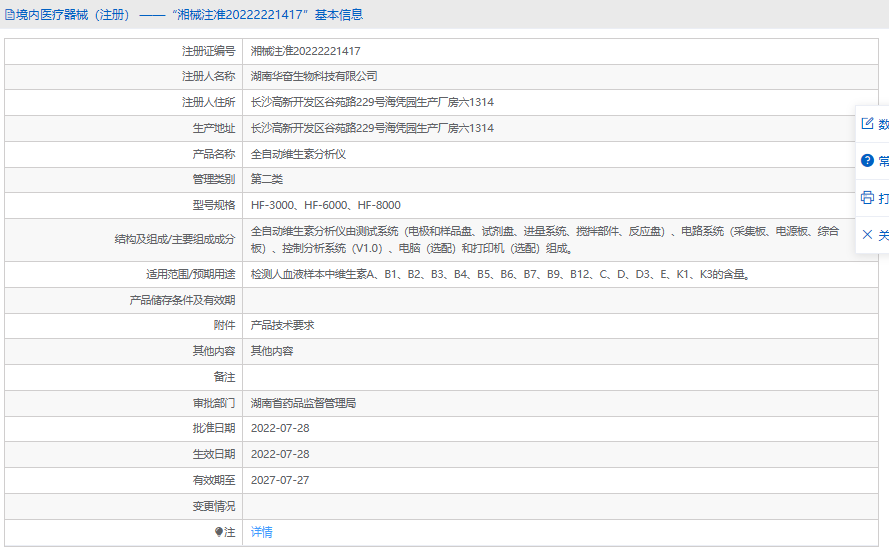
Task: Click the 生效日期 value 2022-07-28
Action: (280, 454)
